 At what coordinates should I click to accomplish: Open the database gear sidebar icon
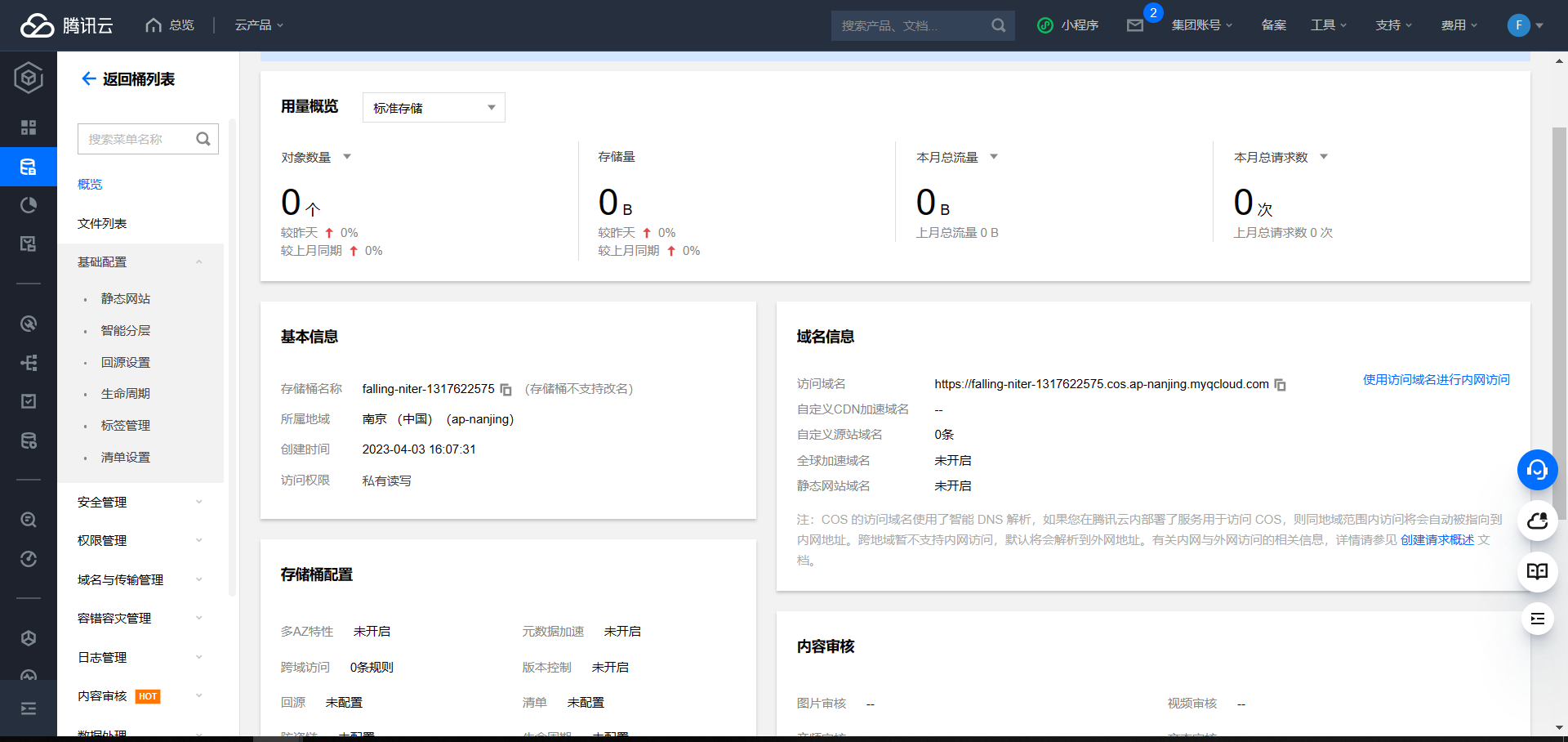(29, 440)
